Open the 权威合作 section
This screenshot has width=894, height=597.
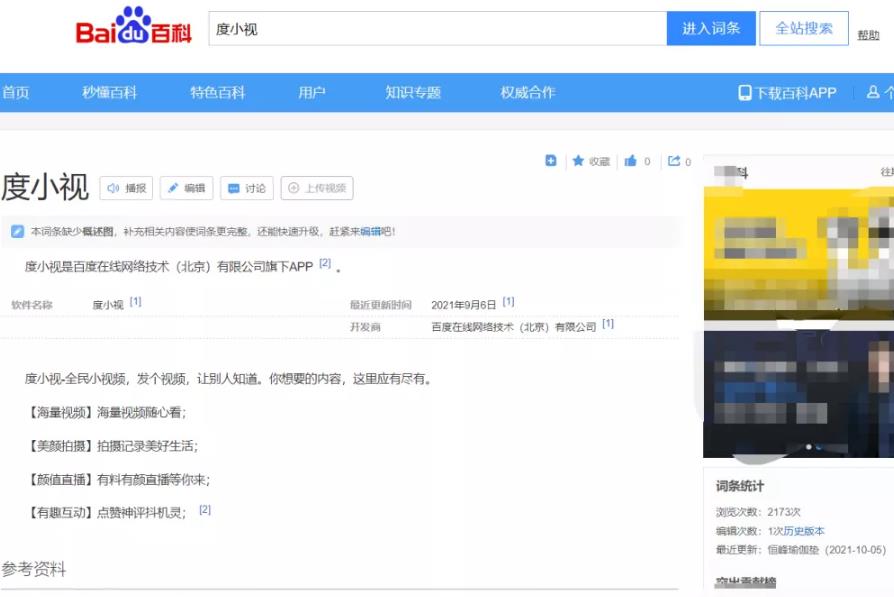pyautogui.click(x=527, y=93)
